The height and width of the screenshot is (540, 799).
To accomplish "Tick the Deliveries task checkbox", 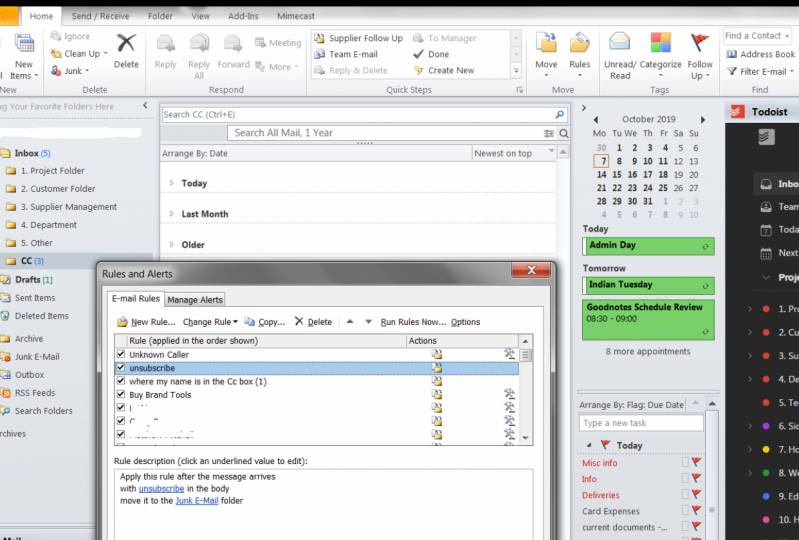I will (685, 494).
